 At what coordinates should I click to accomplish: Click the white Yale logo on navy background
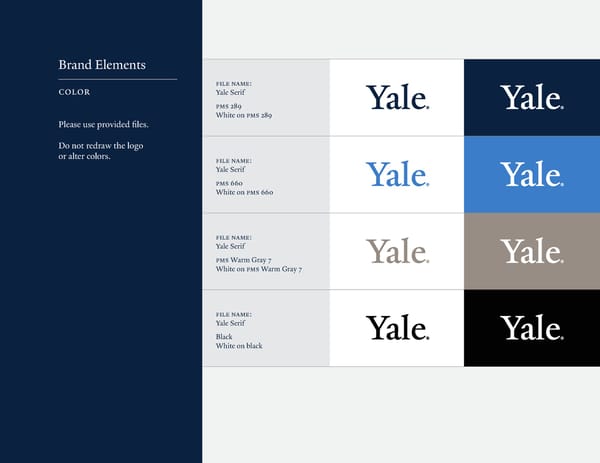click(x=531, y=97)
